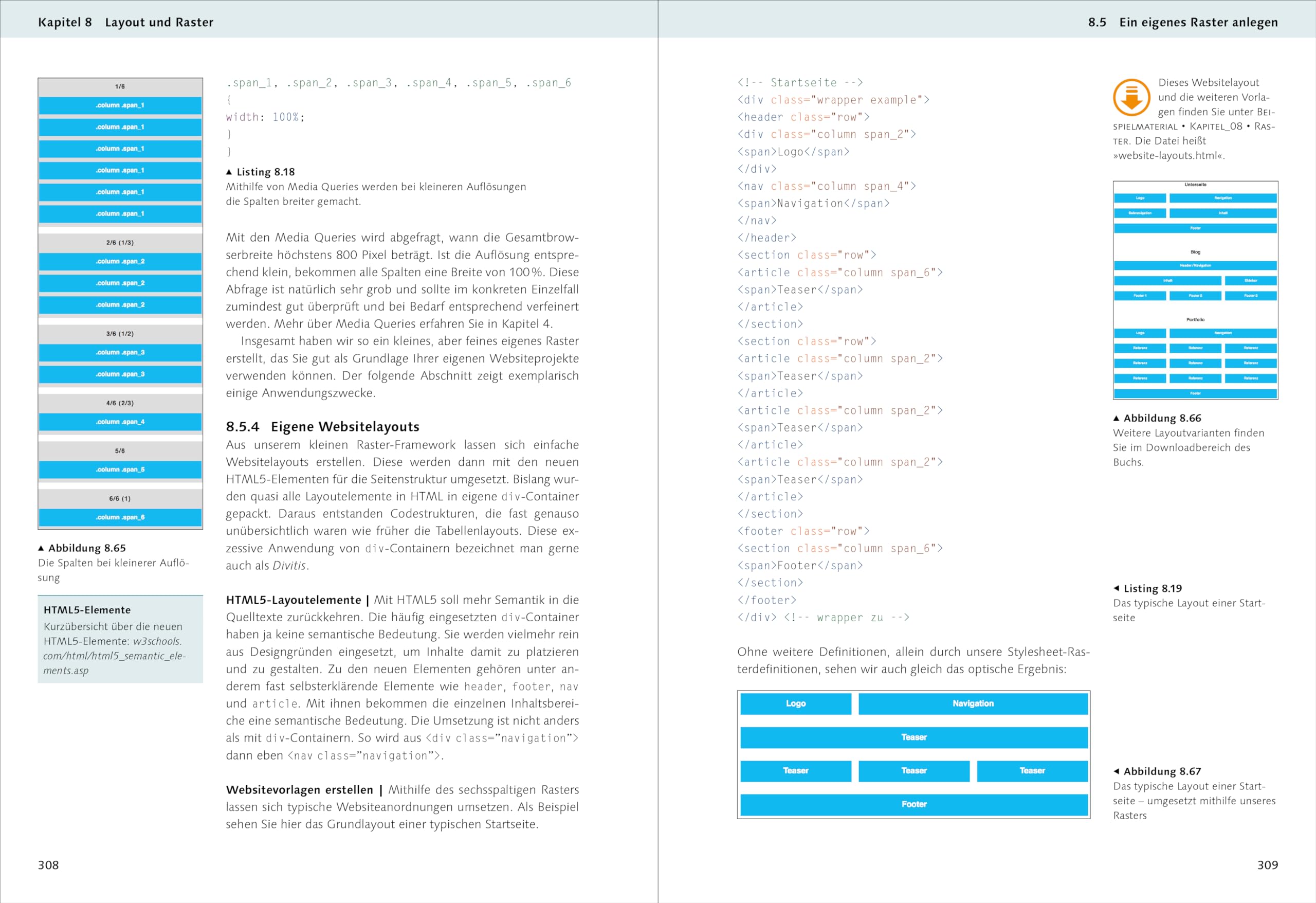Click the '1/6' section label
This screenshot has width=1316, height=903.
[120, 87]
